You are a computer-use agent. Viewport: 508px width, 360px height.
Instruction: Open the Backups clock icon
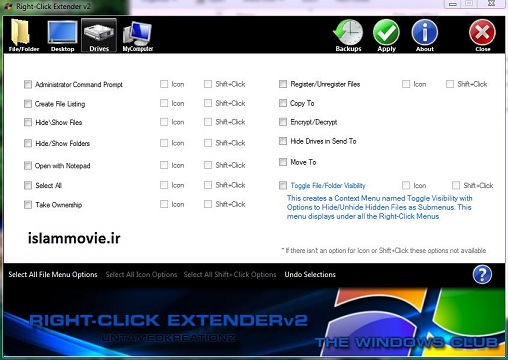point(348,36)
